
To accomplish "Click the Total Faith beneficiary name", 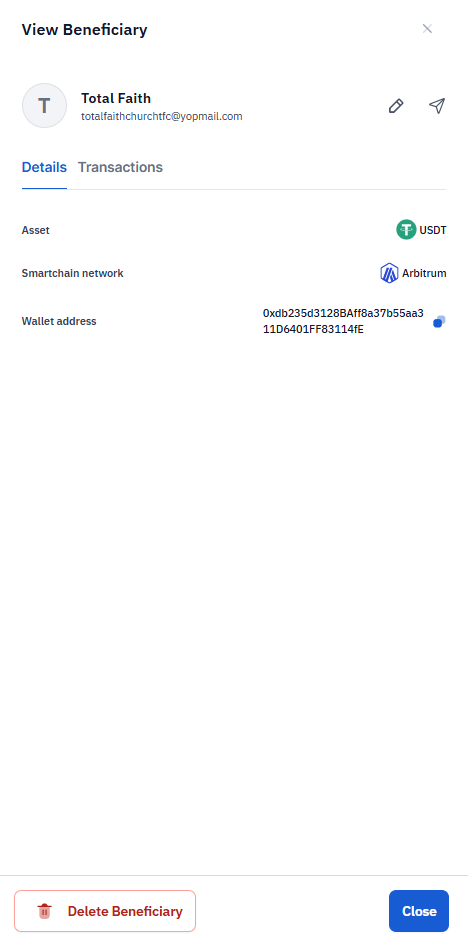I will tap(116, 98).
